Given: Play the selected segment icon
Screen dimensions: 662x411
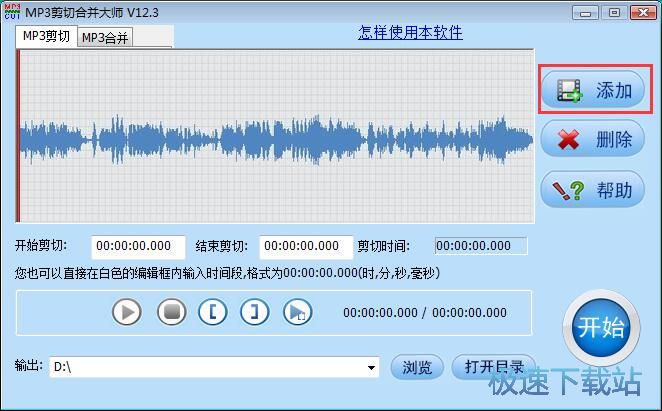Looking at the screenshot, I should click(x=298, y=312).
